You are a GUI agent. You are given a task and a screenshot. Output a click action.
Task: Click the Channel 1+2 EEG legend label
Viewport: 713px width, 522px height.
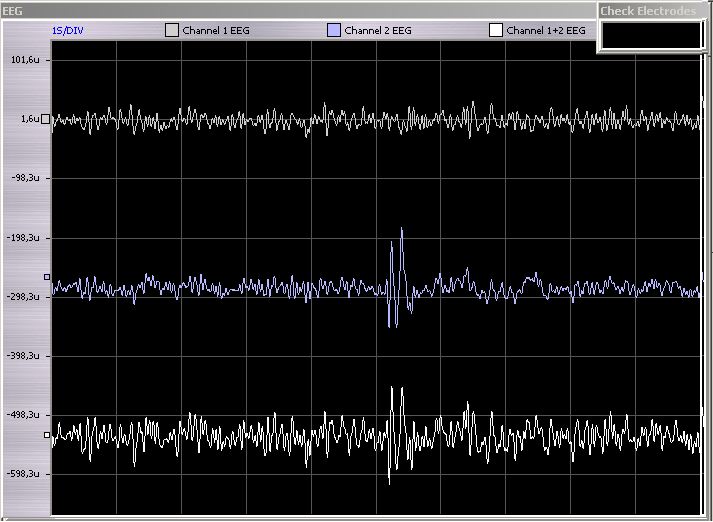(x=546, y=31)
